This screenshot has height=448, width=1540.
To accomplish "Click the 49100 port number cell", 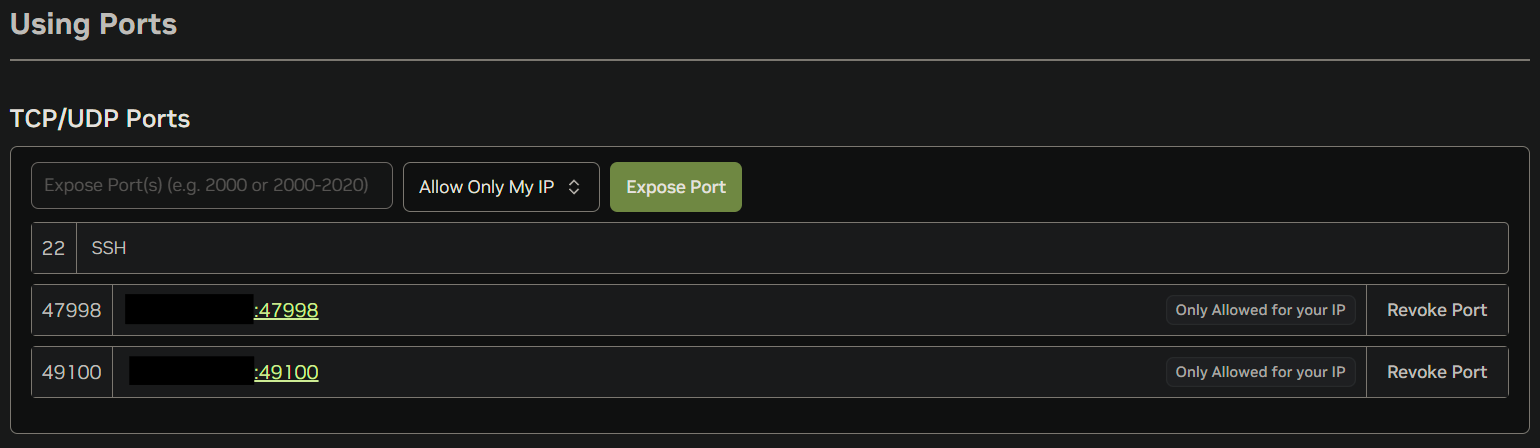I will (x=72, y=372).
